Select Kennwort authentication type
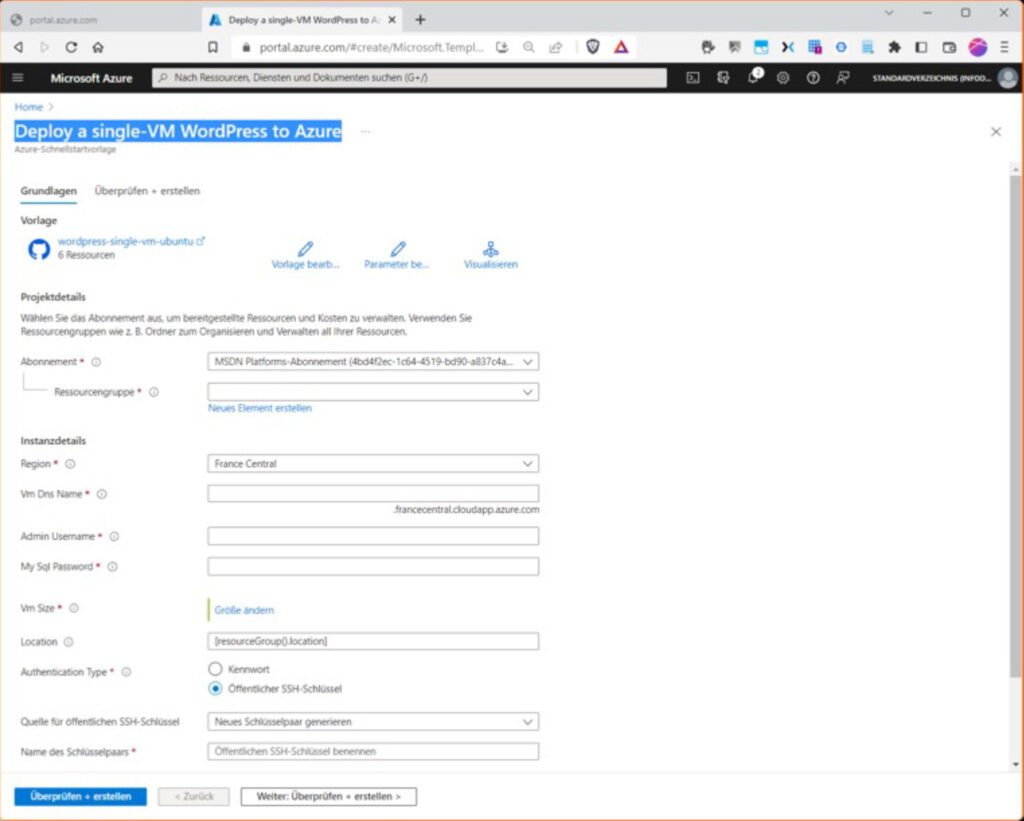The image size is (1024, 821). pyautogui.click(x=215, y=669)
